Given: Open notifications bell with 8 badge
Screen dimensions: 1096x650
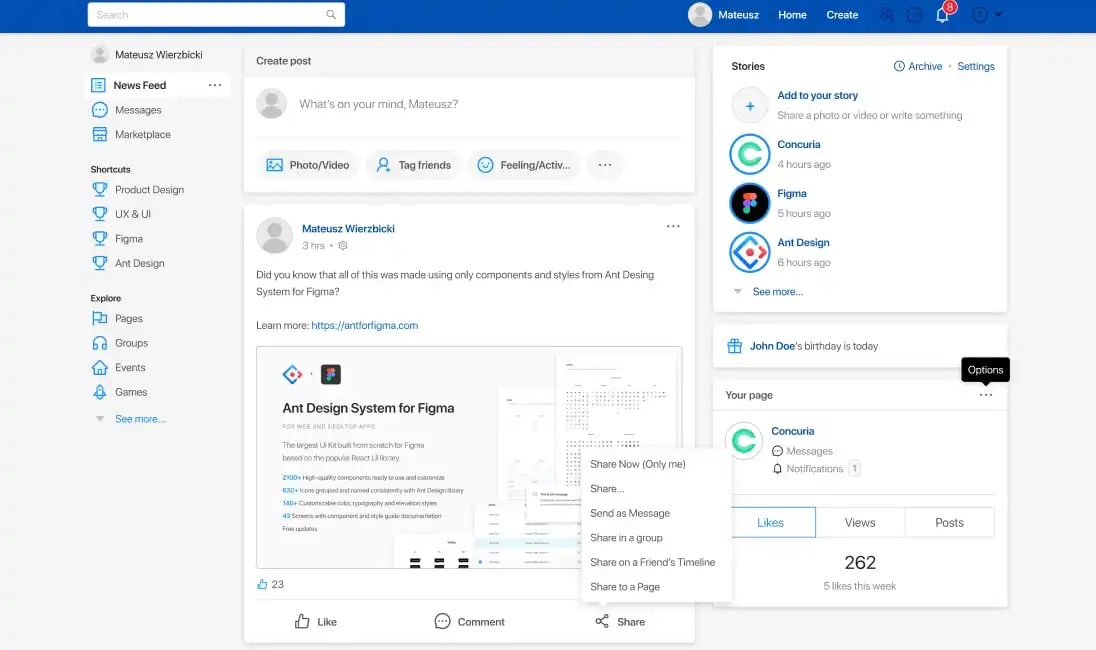Looking at the screenshot, I should click(943, 15).
